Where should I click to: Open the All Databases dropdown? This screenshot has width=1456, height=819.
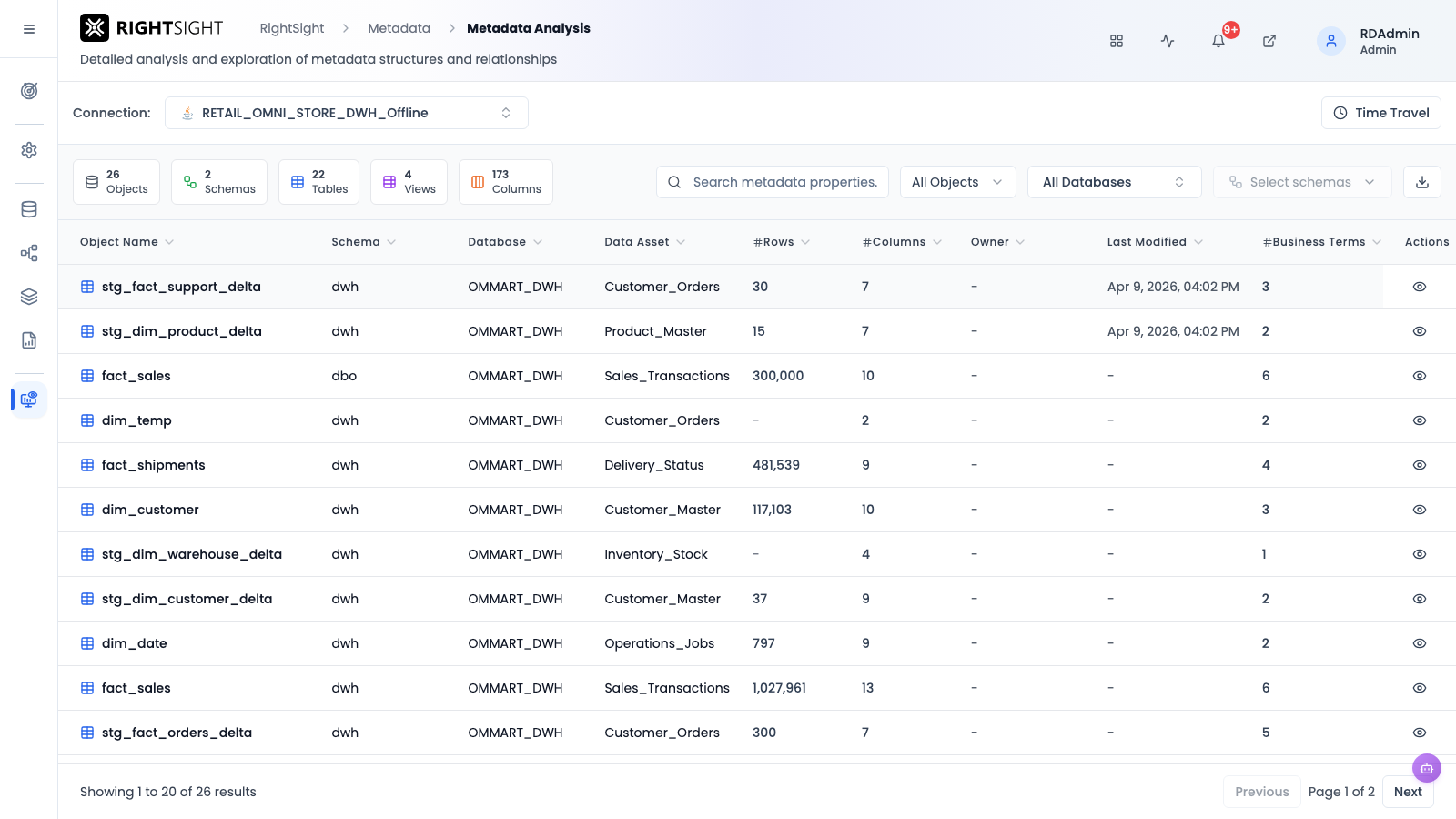(1115, 182)
